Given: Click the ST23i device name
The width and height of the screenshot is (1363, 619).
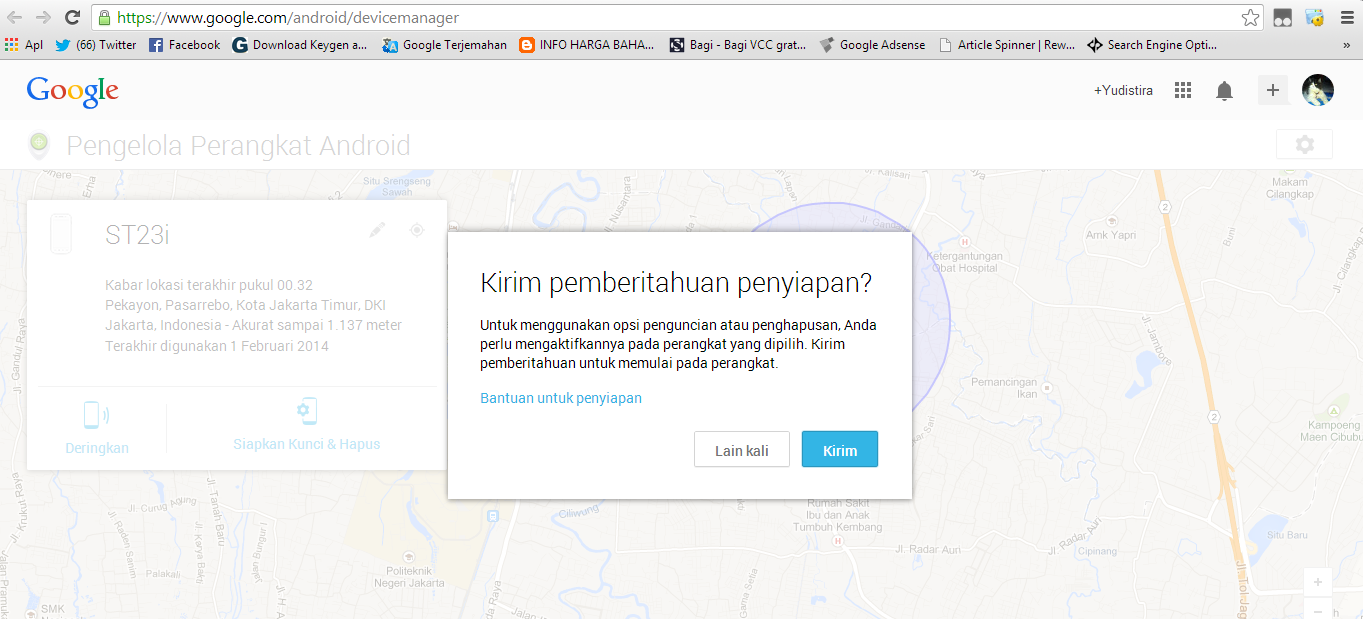Looking at the screenshot, I should click(138, 235).
